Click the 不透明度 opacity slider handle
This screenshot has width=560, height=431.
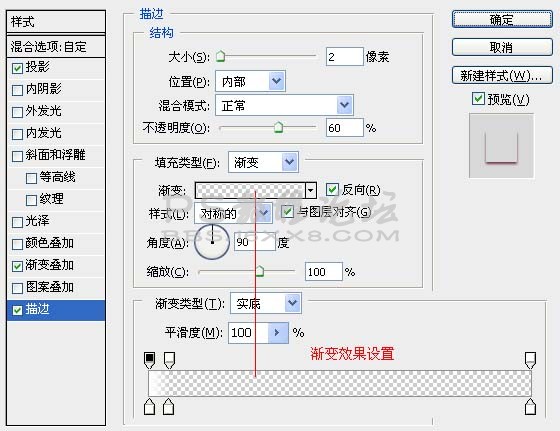point(278,127)
